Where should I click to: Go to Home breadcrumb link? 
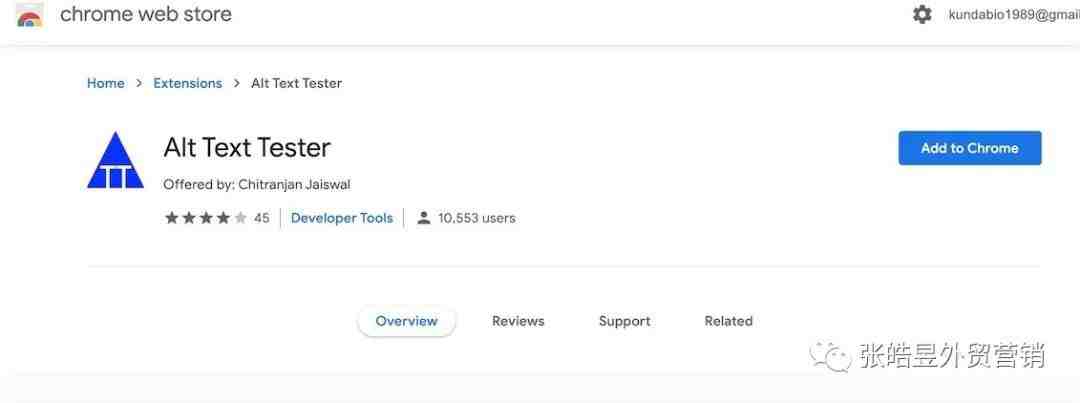[x=105, y=83]
